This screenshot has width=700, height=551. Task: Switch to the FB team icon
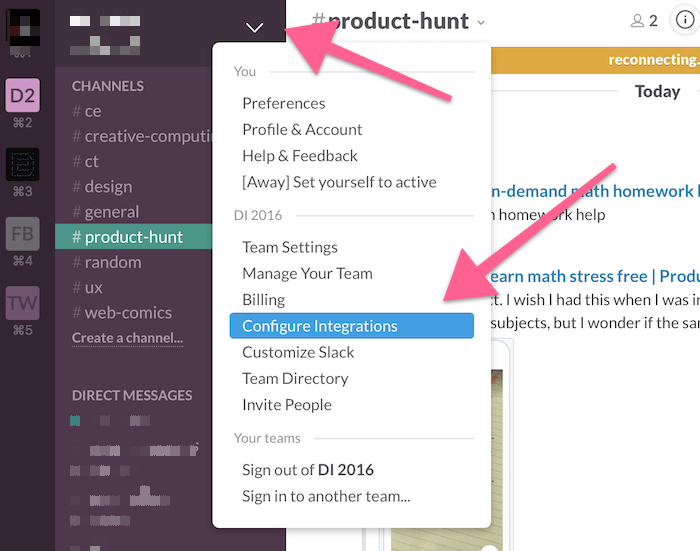(22, 234)
